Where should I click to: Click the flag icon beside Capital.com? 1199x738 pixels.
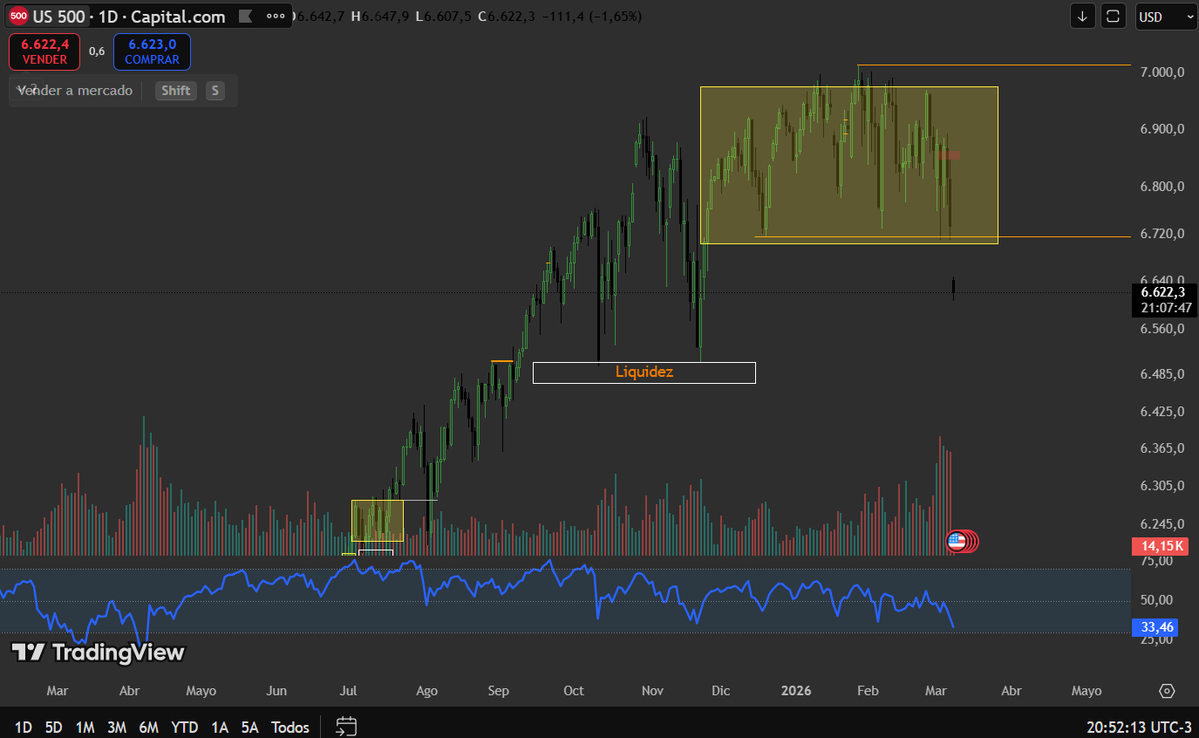click(x=245, y=16)
